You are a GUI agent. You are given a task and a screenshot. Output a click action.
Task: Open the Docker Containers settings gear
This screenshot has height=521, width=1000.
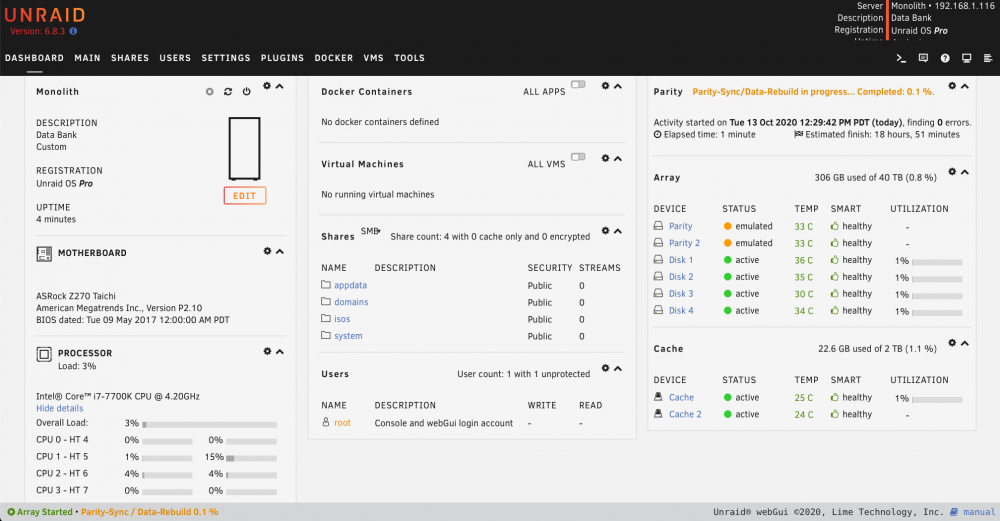pyautogui.click(x=605, y=86)
